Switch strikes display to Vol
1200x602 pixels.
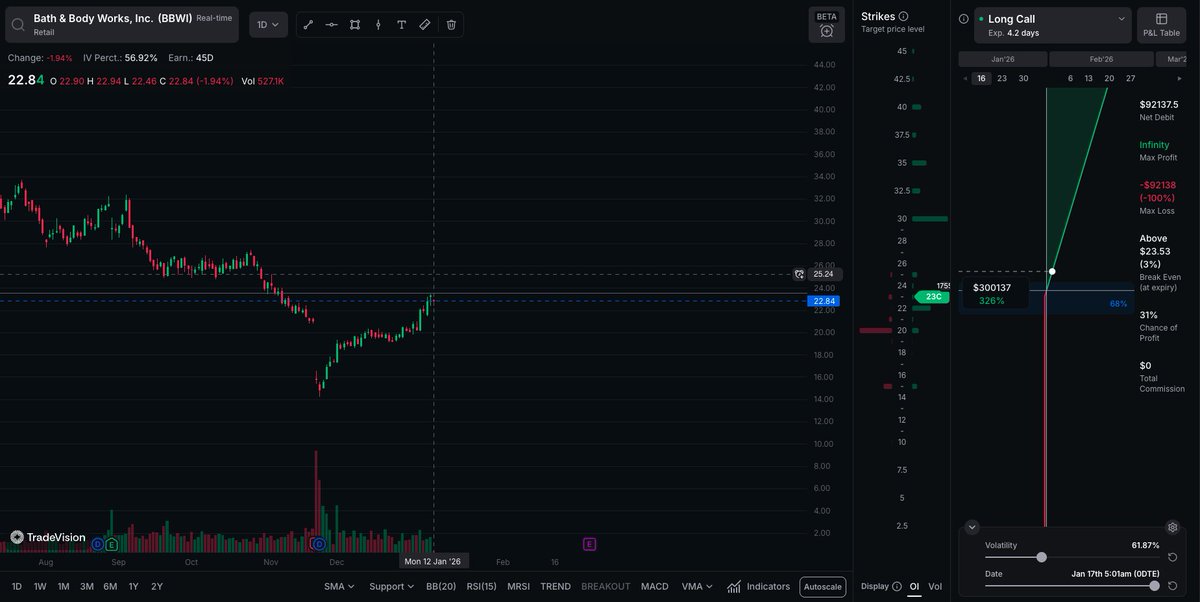coord(935,586)
